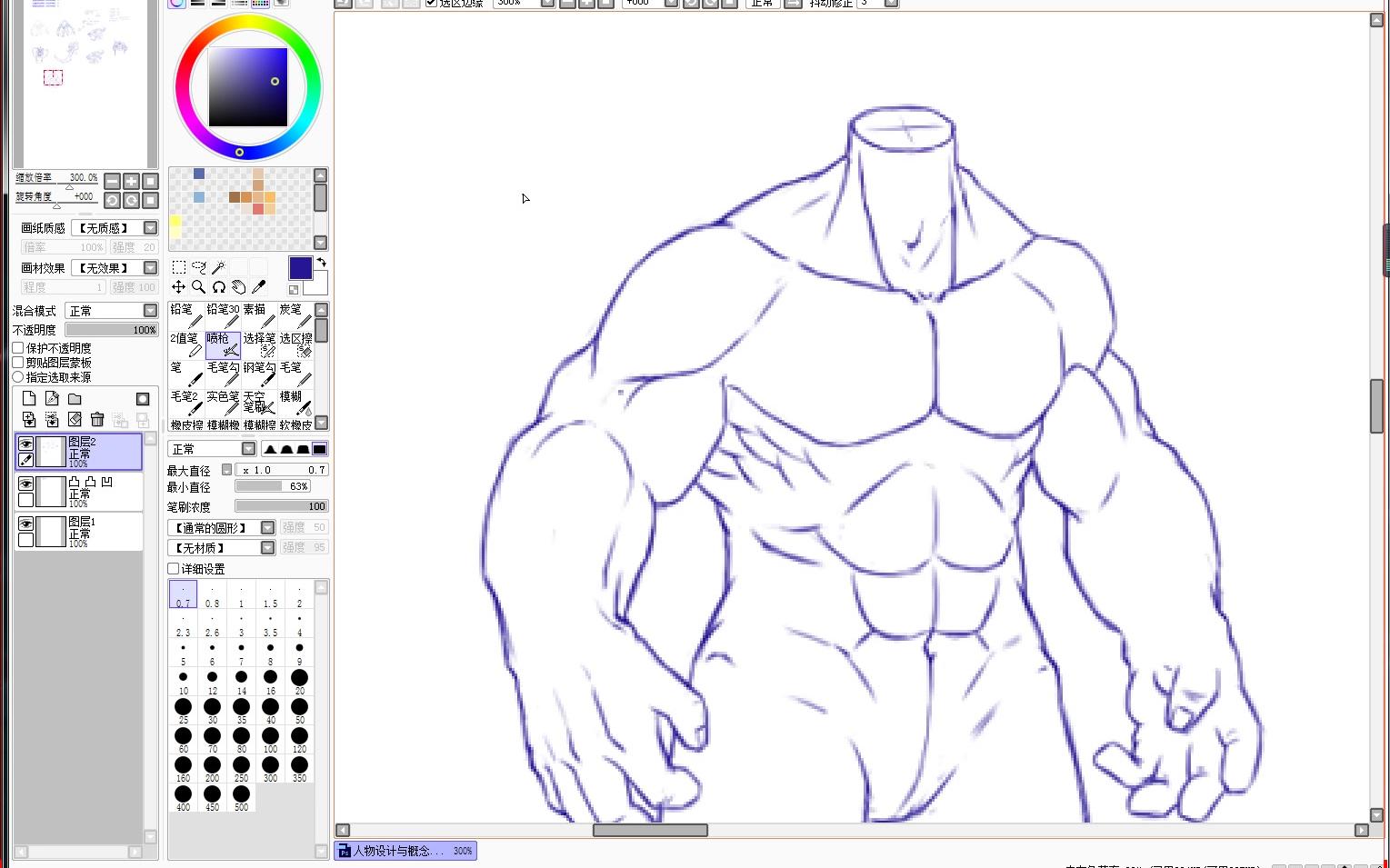
Task: Select the zoom magnifier tool
Action: tap(199, 287)
